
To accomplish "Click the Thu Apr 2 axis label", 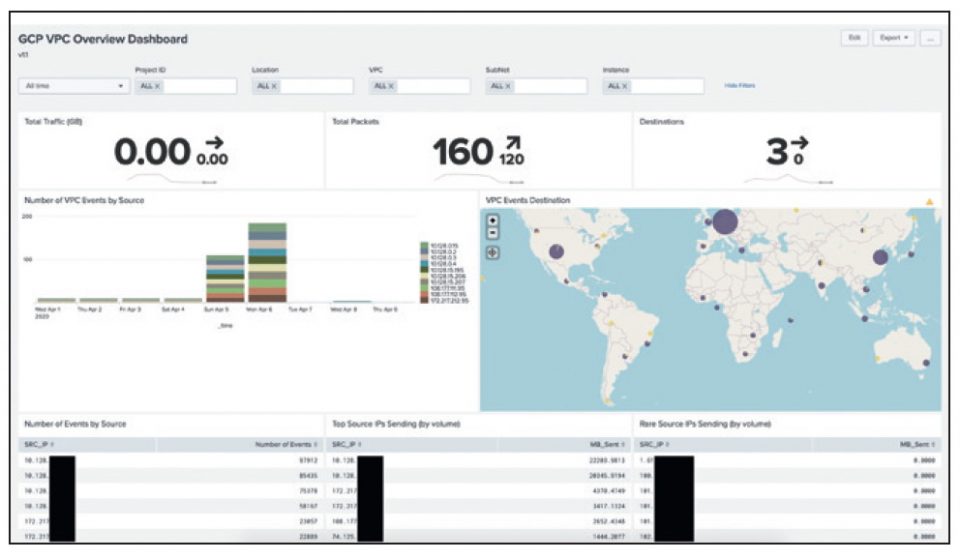I will [x=90, y=310].
